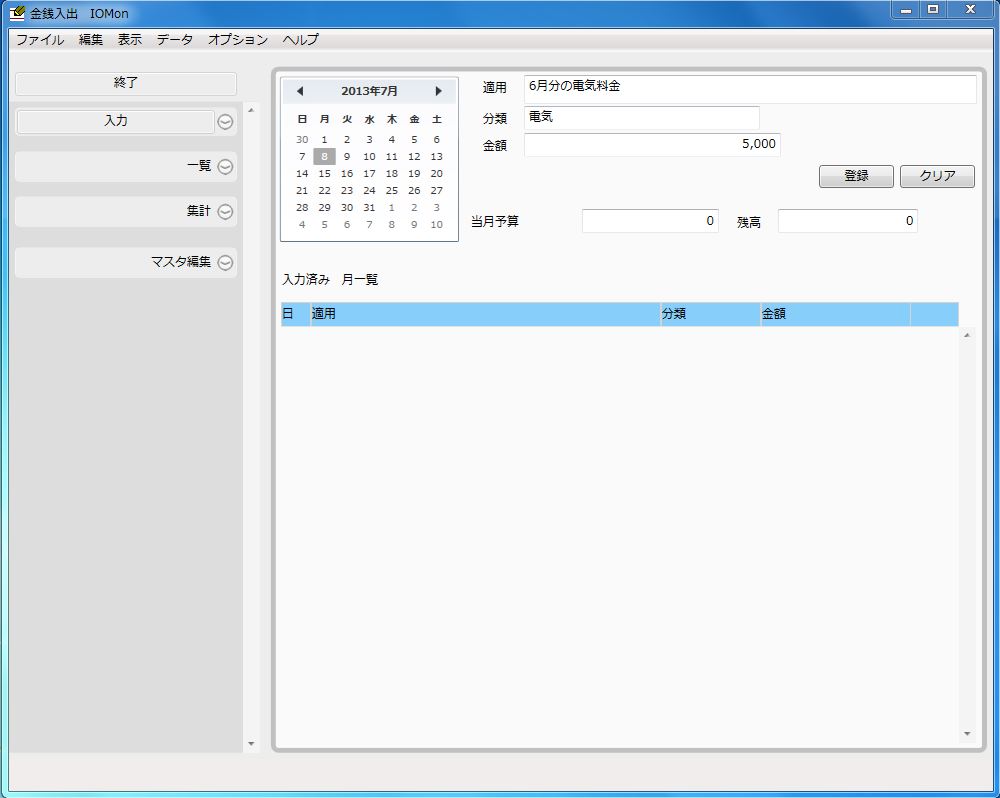Click the 適用 column header in table

pos(485,314)
